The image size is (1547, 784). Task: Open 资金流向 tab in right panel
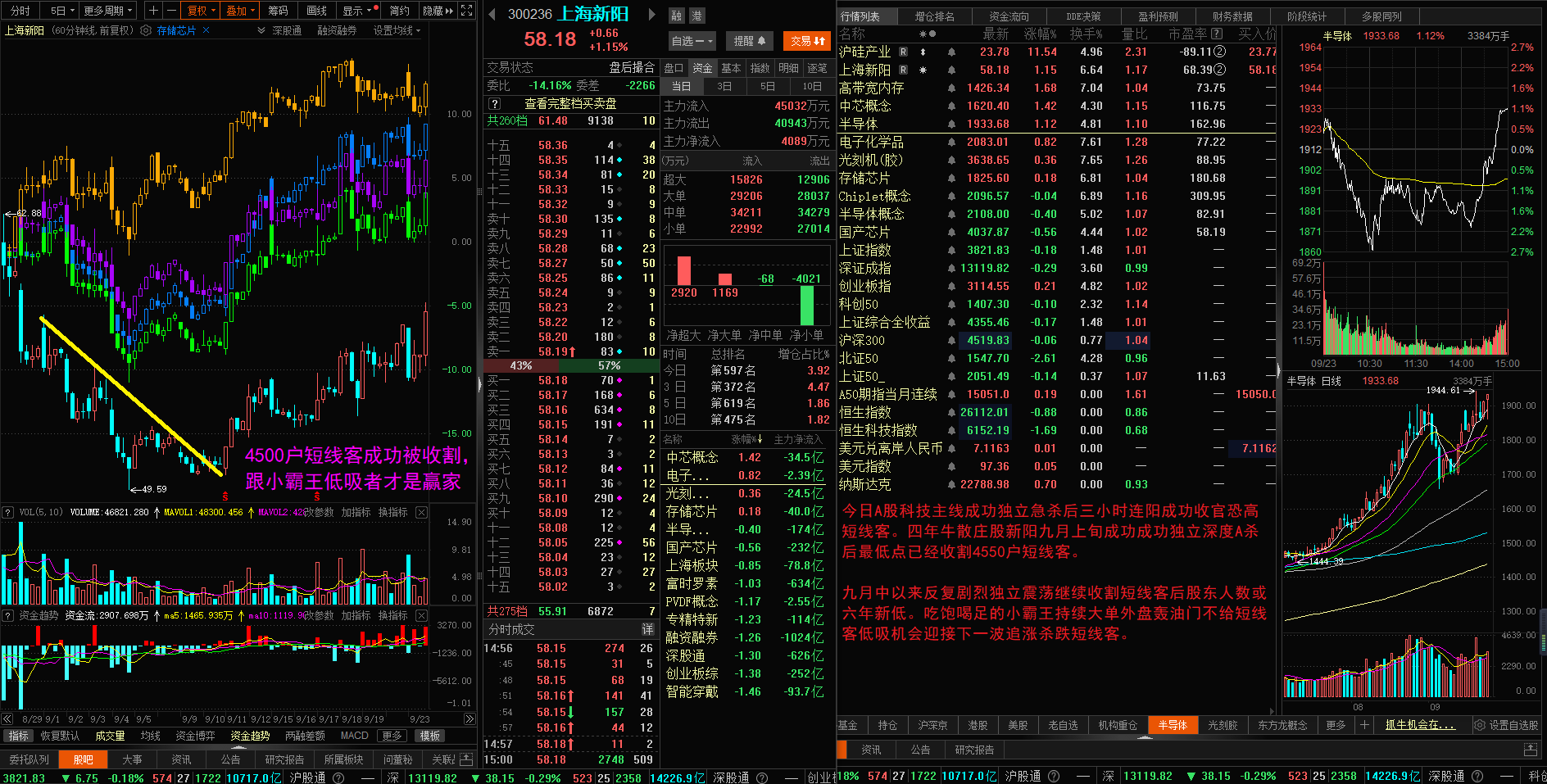click(x=1009, y=16)
